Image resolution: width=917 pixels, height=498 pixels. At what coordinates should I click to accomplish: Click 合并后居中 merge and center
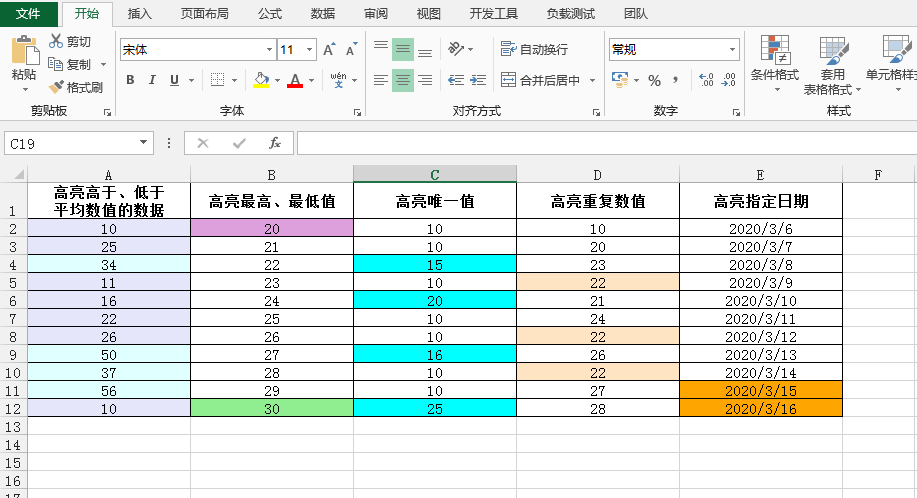coord(540,80)
